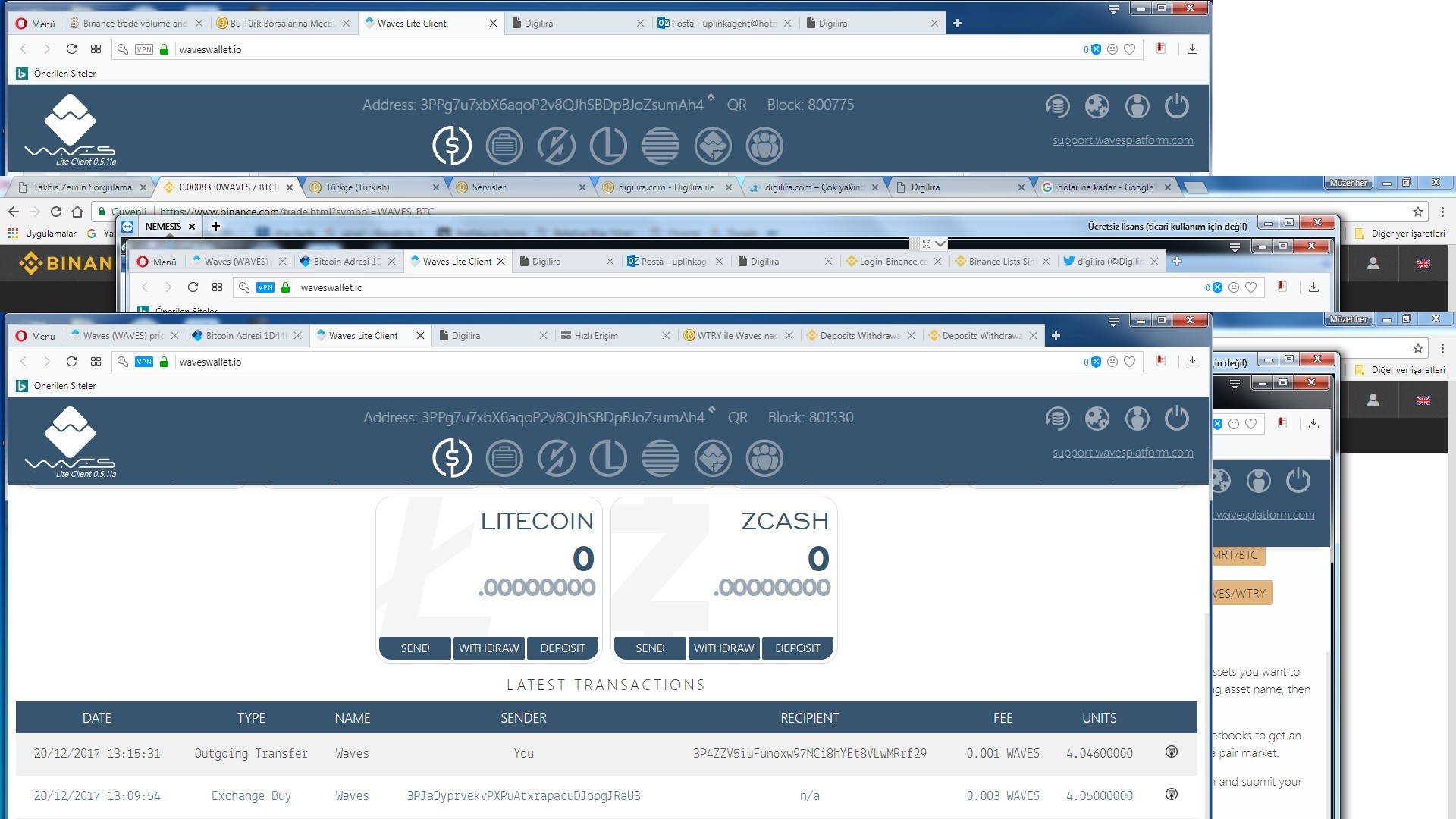Click the UK flag language icon on Binance
The height and width of the screenshot is (819, 1456).
[x=1423, y=264]
